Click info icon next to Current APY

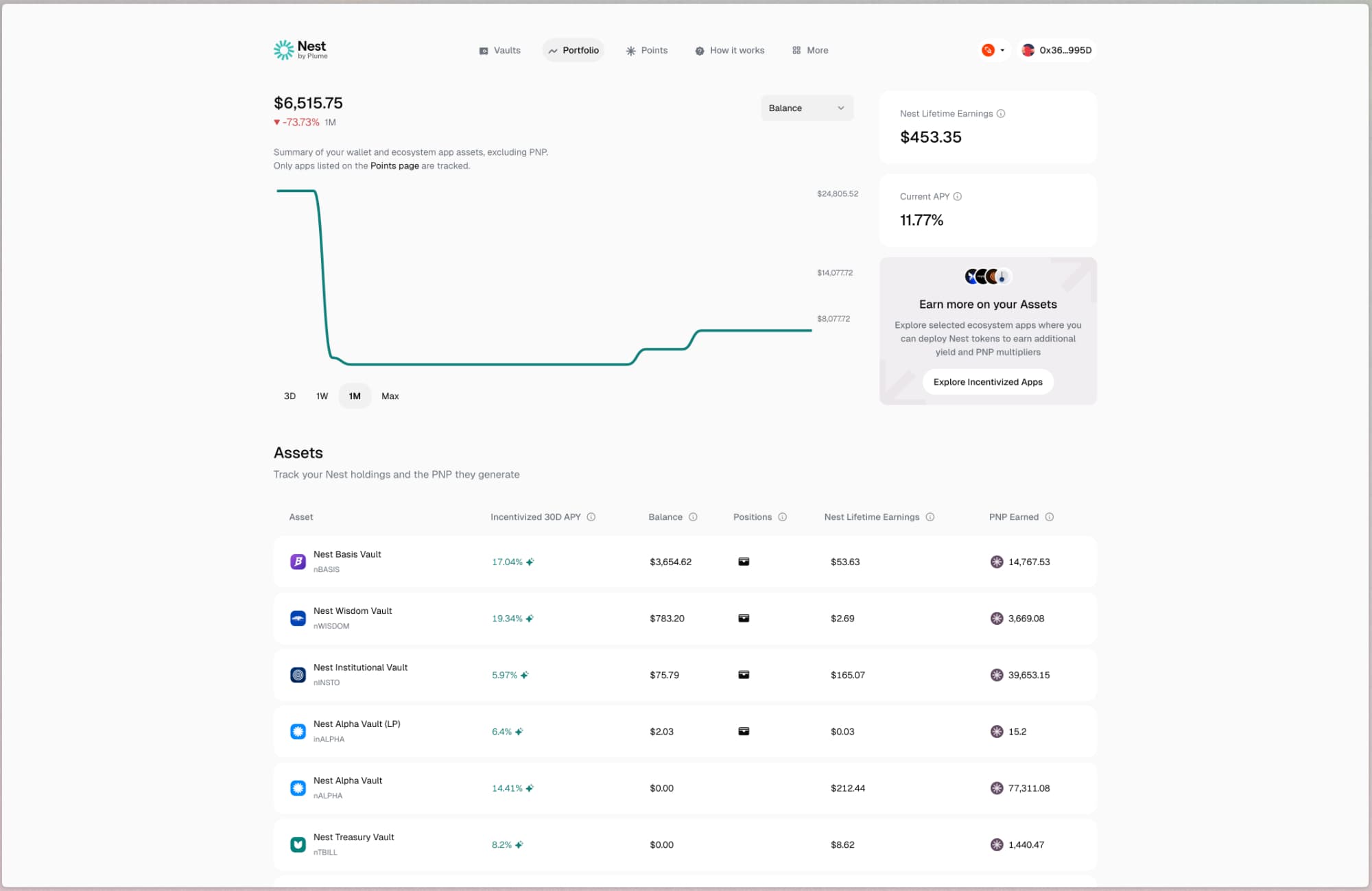tap(958, 197)
